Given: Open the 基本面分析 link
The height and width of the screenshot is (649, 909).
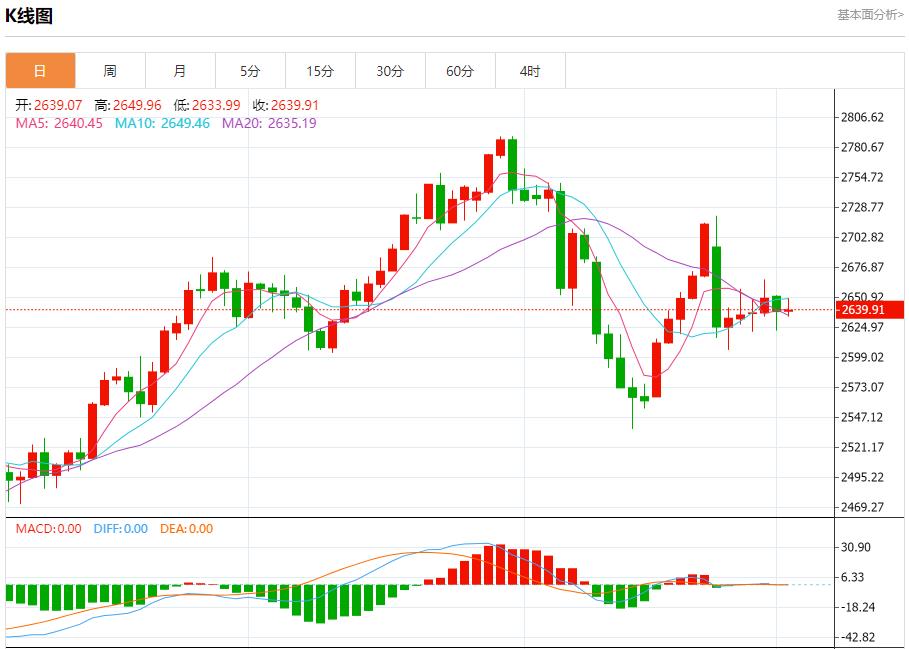Looking at the screenshot, I should click(x=869, y=14).
